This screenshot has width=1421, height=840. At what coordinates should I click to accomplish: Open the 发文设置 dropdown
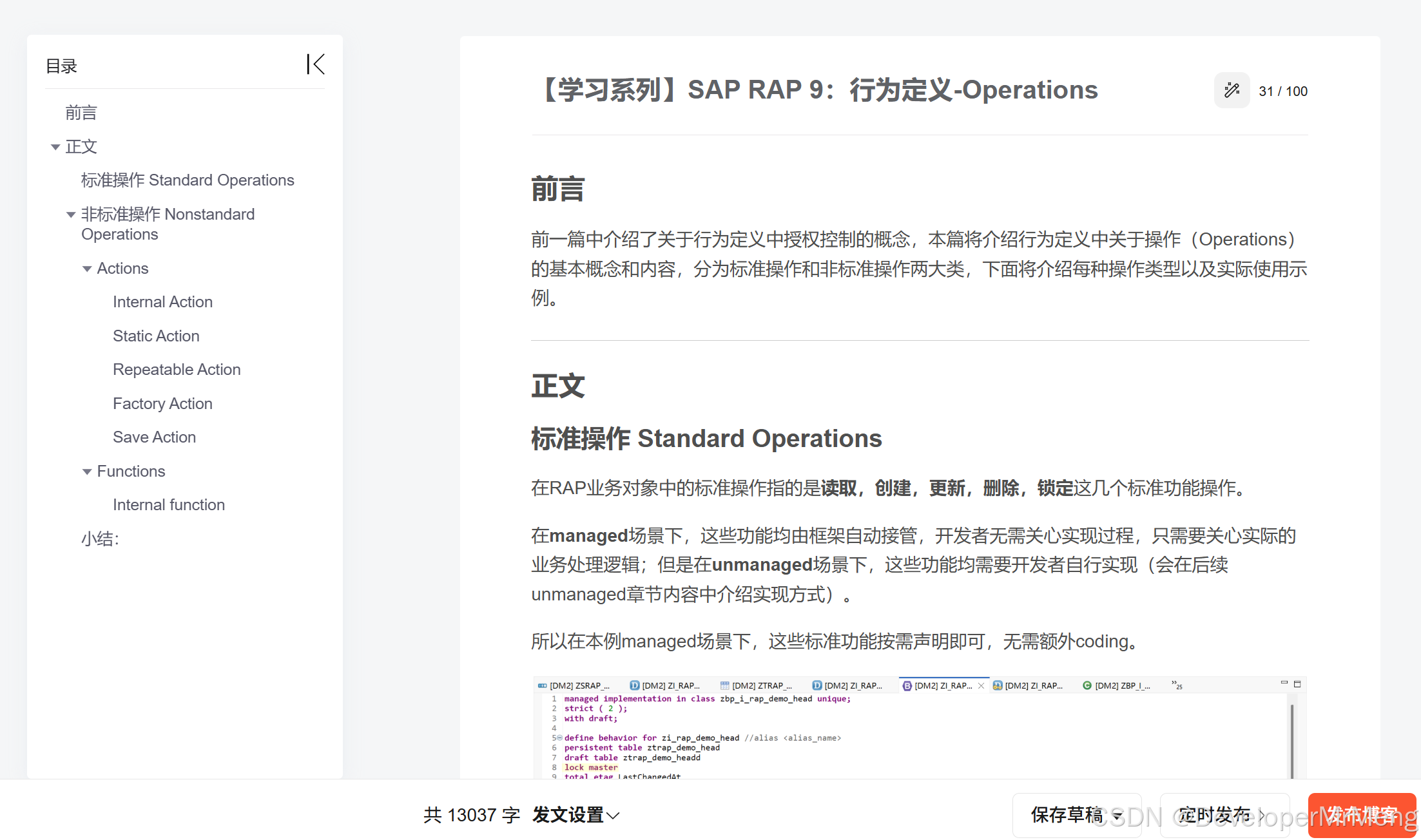coord(575,815)
